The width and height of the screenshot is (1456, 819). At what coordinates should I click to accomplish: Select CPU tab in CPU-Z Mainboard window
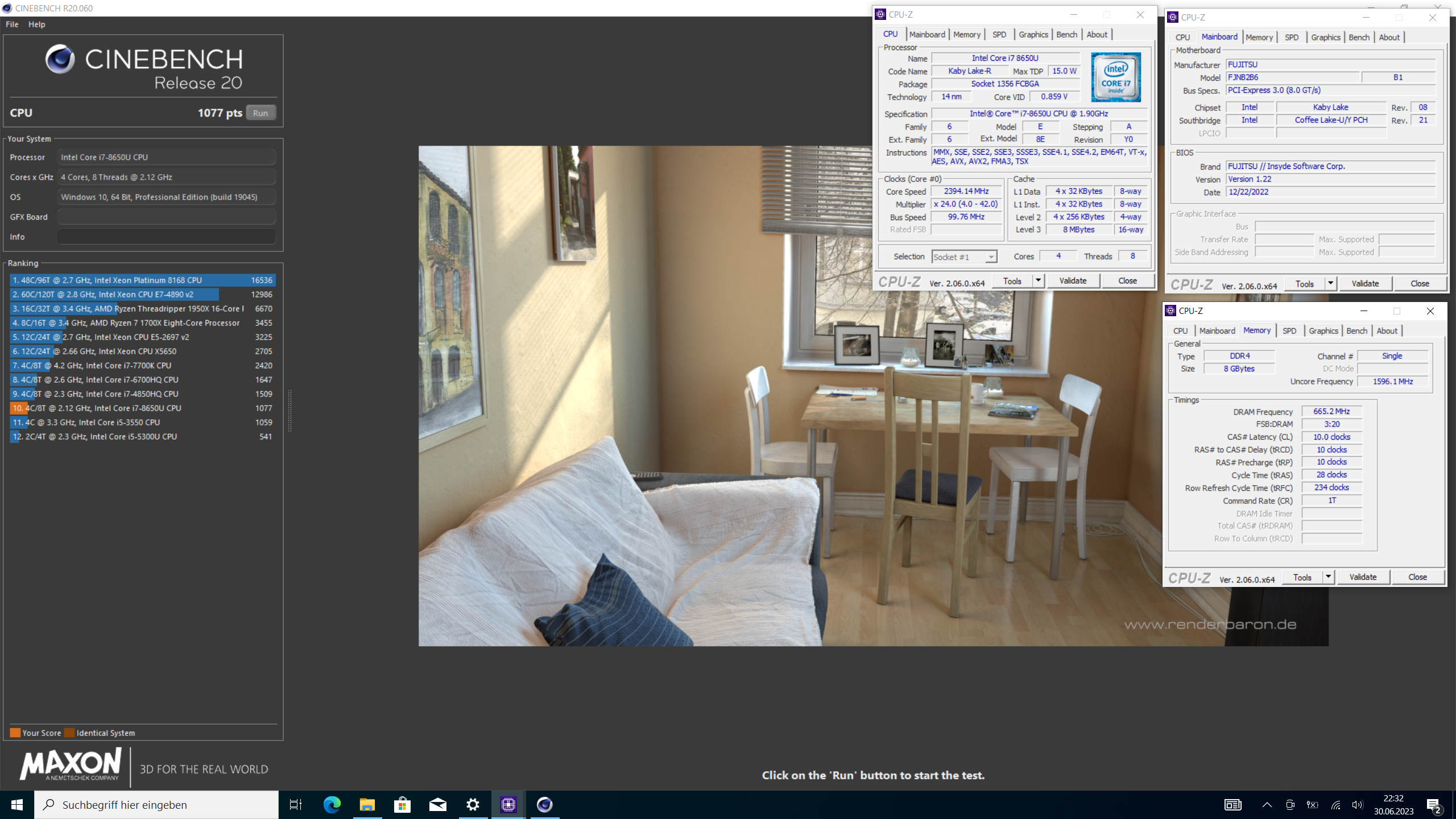click(x=1182, y=37)
